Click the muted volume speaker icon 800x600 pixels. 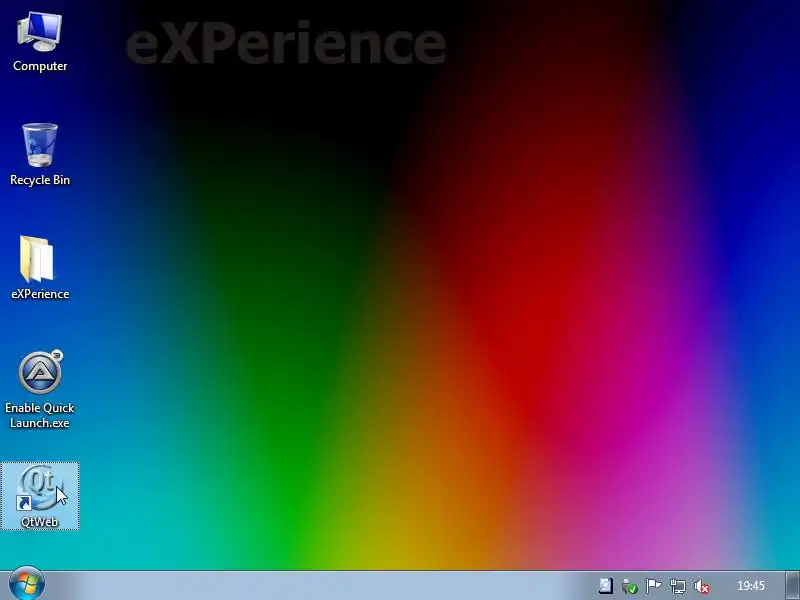pyautogui.click(x=702, y=586)
